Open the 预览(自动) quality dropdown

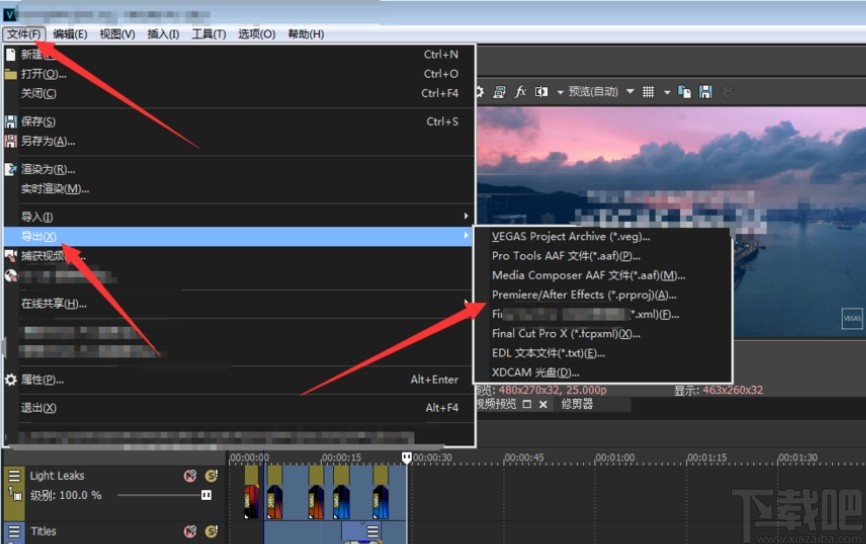[x=600, y=92]
